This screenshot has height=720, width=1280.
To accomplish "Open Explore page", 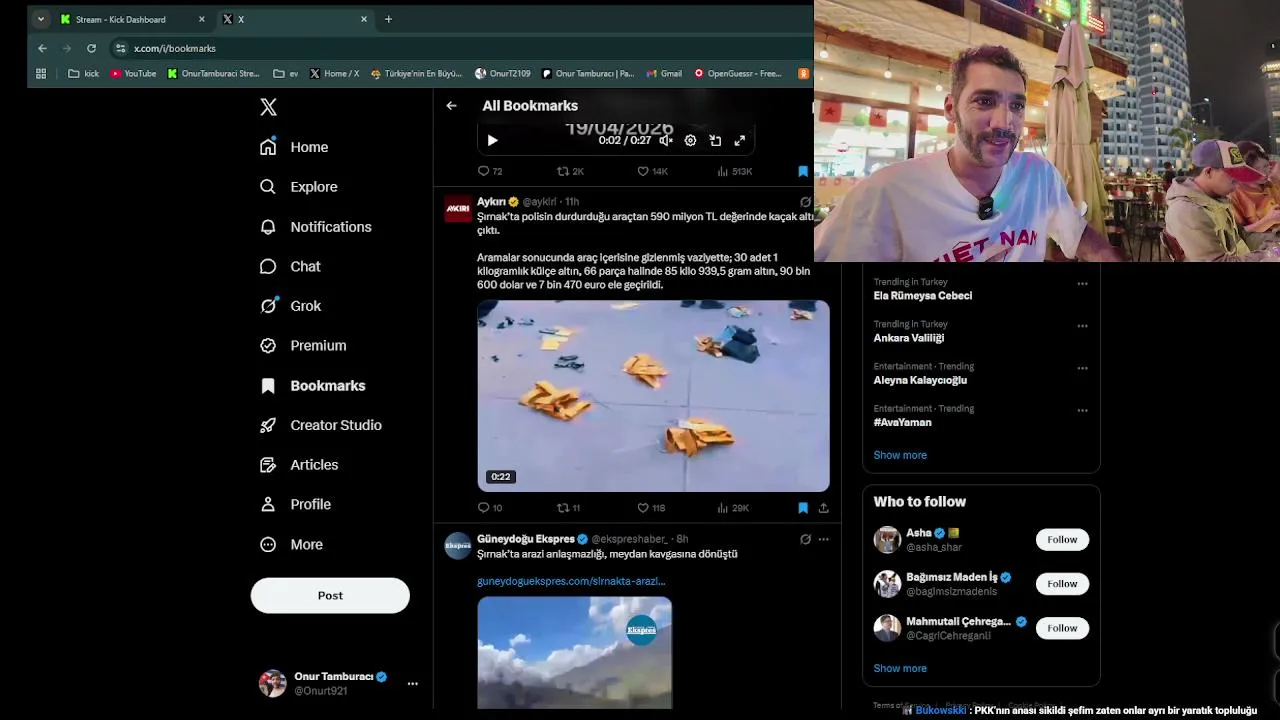I will point(298,187).
